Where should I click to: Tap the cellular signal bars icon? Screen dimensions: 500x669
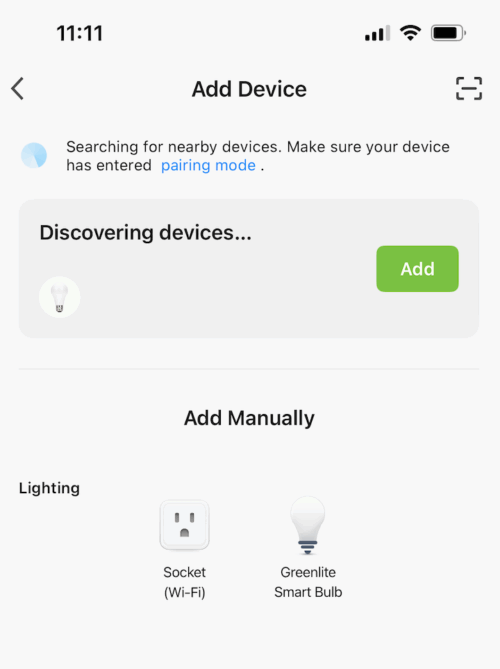pos(377,33)
